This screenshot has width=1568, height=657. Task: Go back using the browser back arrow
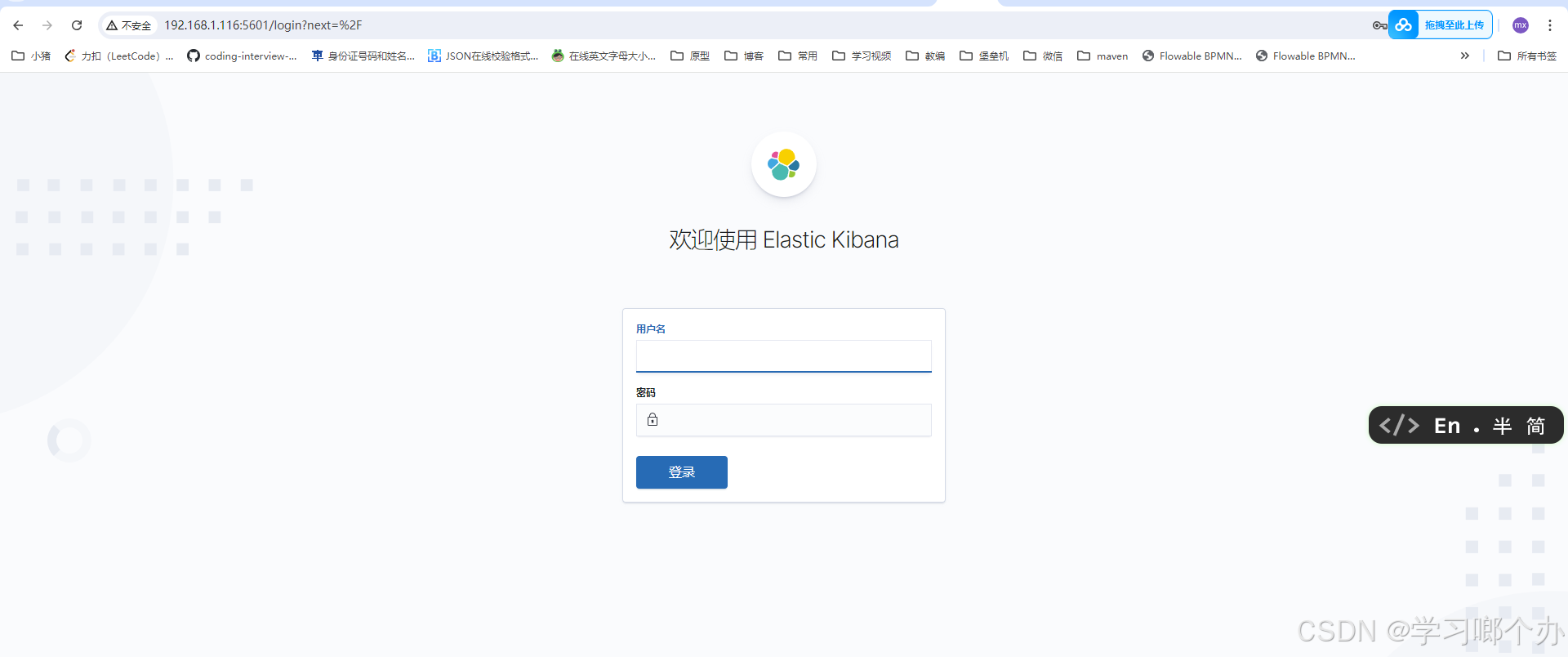[18, 25]
